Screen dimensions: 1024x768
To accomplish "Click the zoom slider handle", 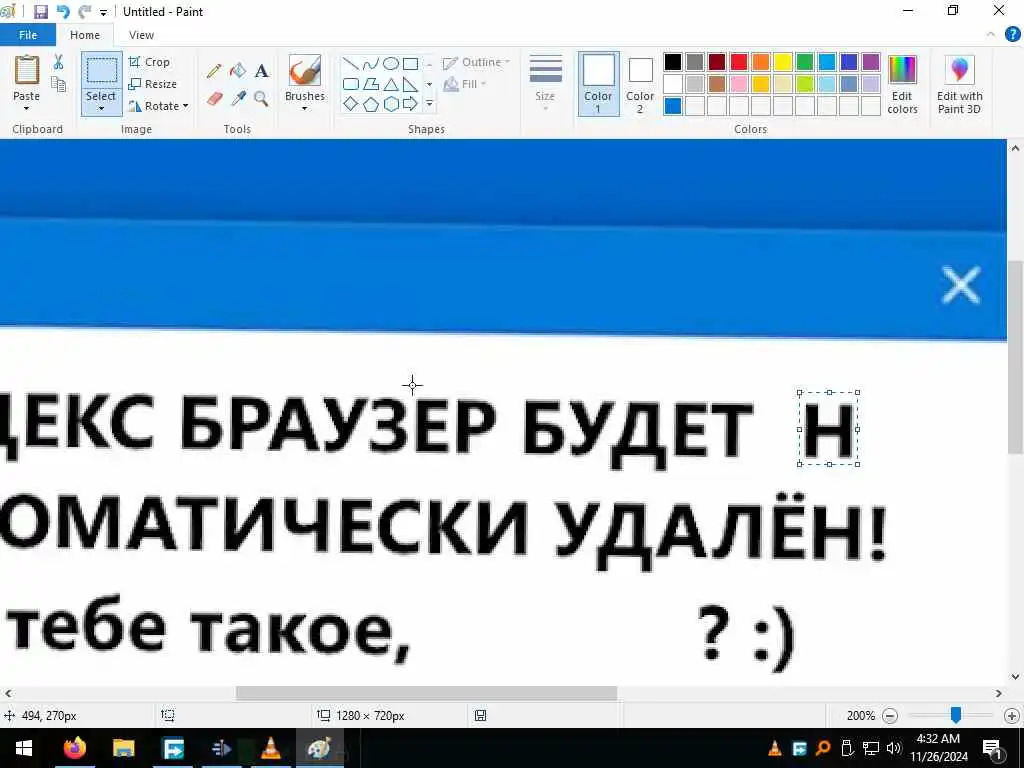I will pyautogui.click(x=955, y=715).
